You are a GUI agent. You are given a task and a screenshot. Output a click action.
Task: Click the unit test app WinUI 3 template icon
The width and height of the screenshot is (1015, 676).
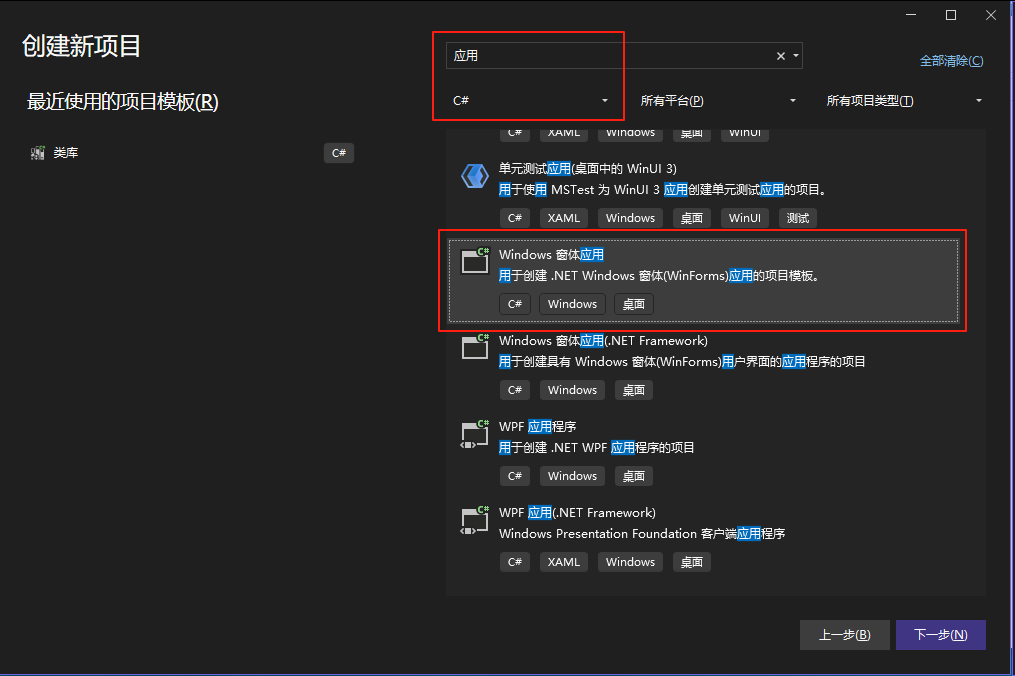(474, 176)
